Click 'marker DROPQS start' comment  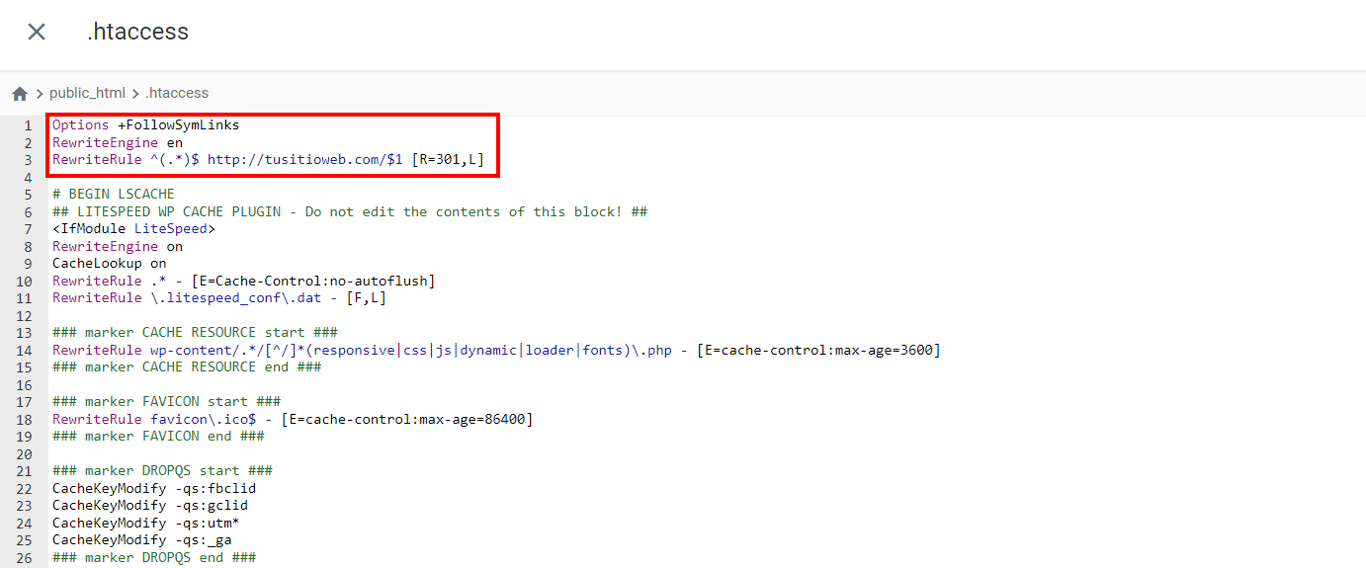click(x=162, y=471)
